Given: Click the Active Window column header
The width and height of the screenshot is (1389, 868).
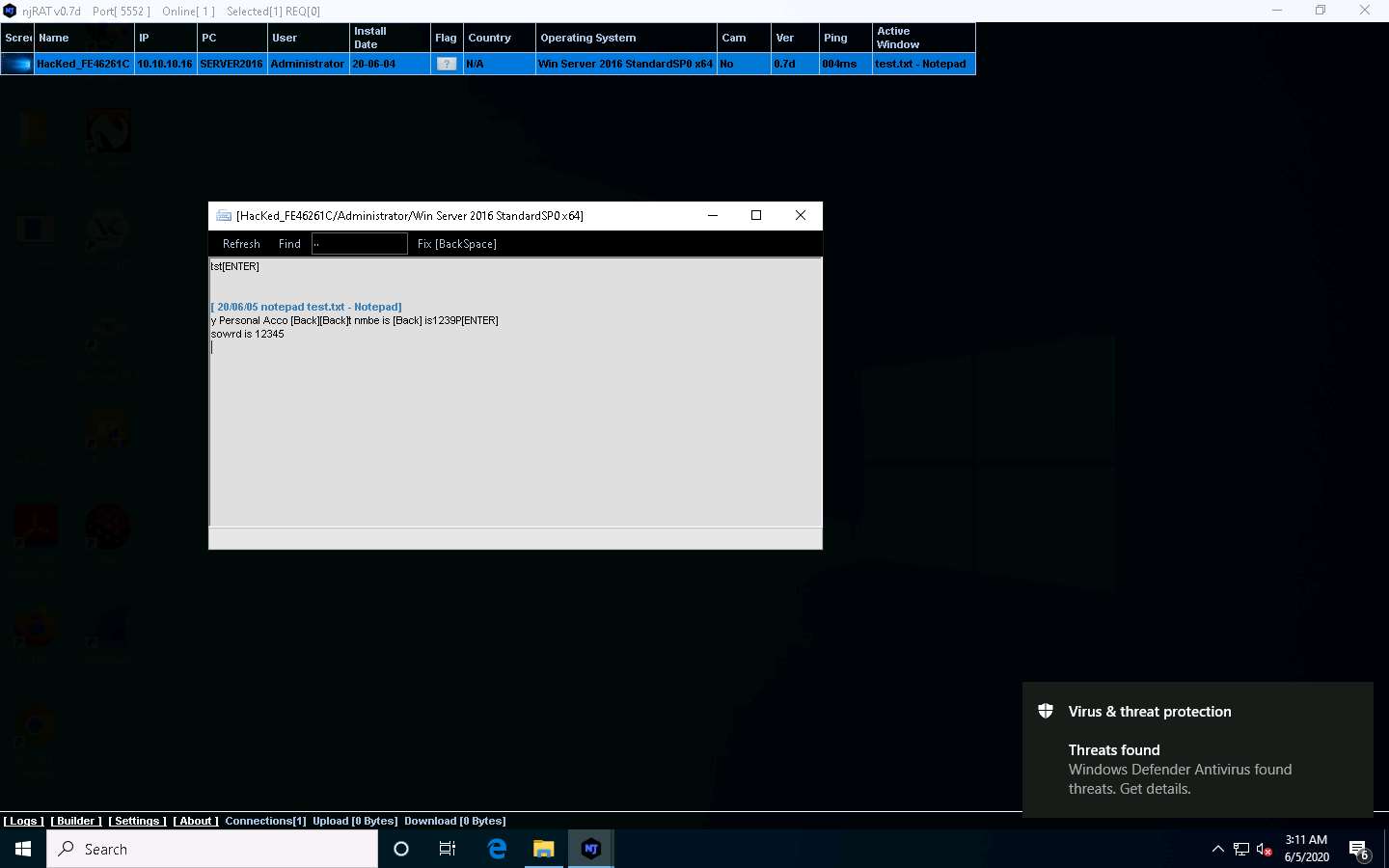Looking at the screenshot, I should click(x=923, y=38).
